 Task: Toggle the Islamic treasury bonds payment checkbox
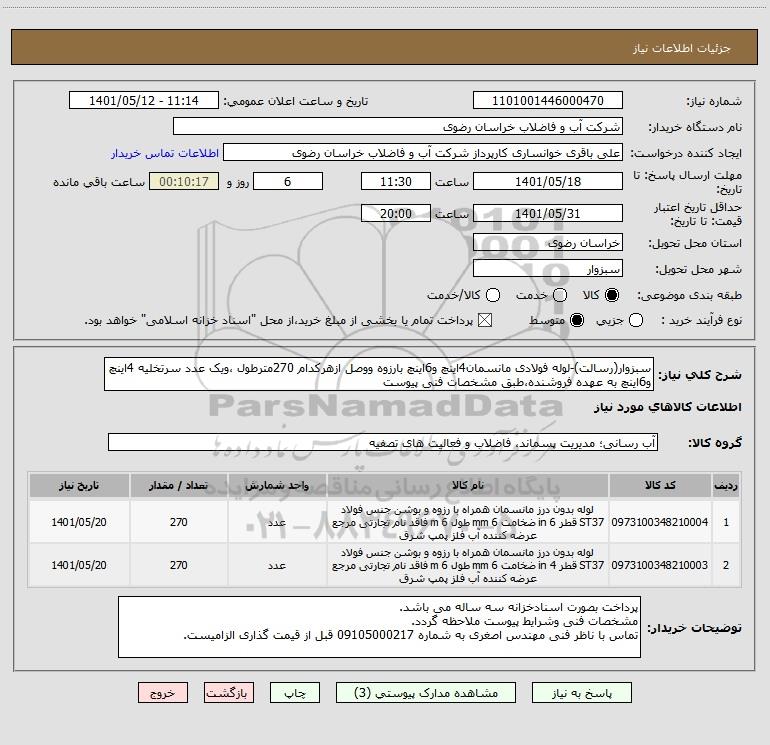485,320
